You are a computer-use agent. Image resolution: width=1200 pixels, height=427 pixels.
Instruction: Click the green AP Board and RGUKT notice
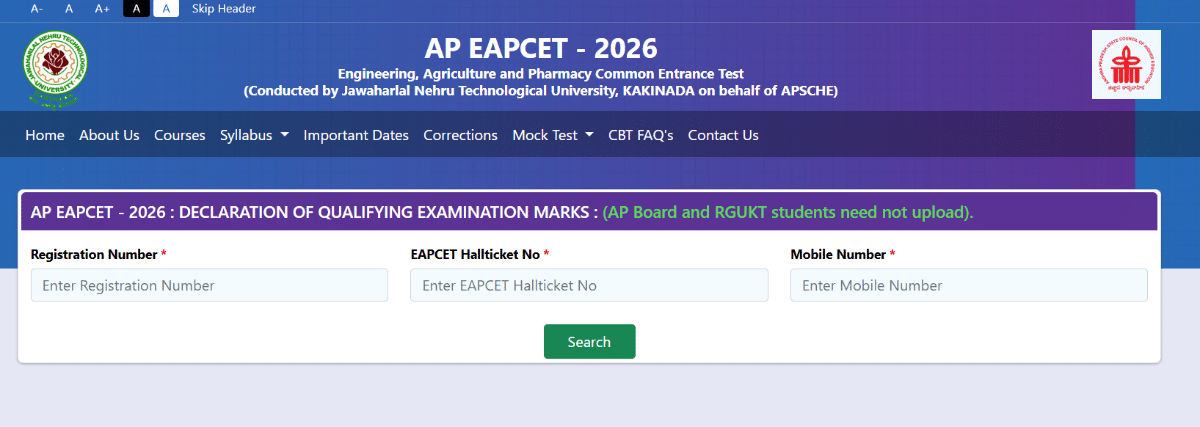pos(788,212)
